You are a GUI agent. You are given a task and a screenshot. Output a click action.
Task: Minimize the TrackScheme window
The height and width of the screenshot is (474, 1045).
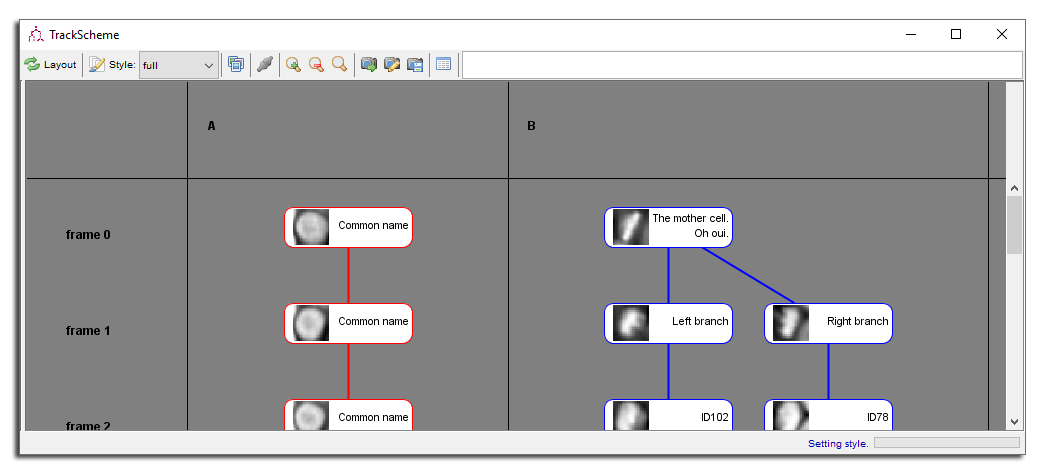tap(910, 34)
